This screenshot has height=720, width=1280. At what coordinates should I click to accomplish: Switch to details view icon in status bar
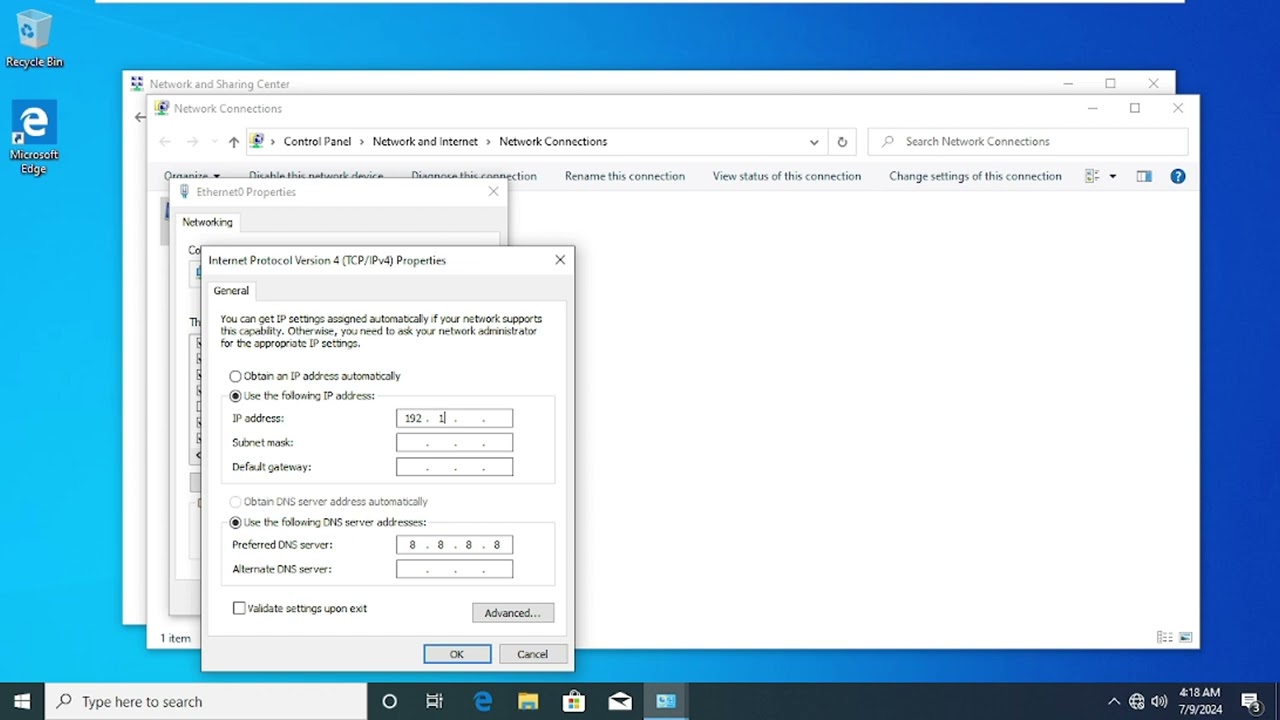1164,637
